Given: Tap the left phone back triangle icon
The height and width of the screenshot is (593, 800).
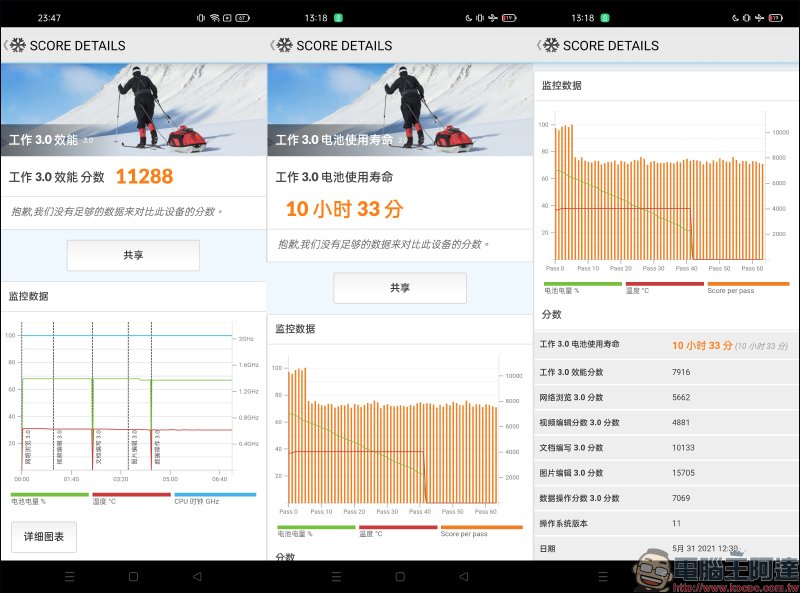Looking at the screenshot, I should [x=197, y=577].
